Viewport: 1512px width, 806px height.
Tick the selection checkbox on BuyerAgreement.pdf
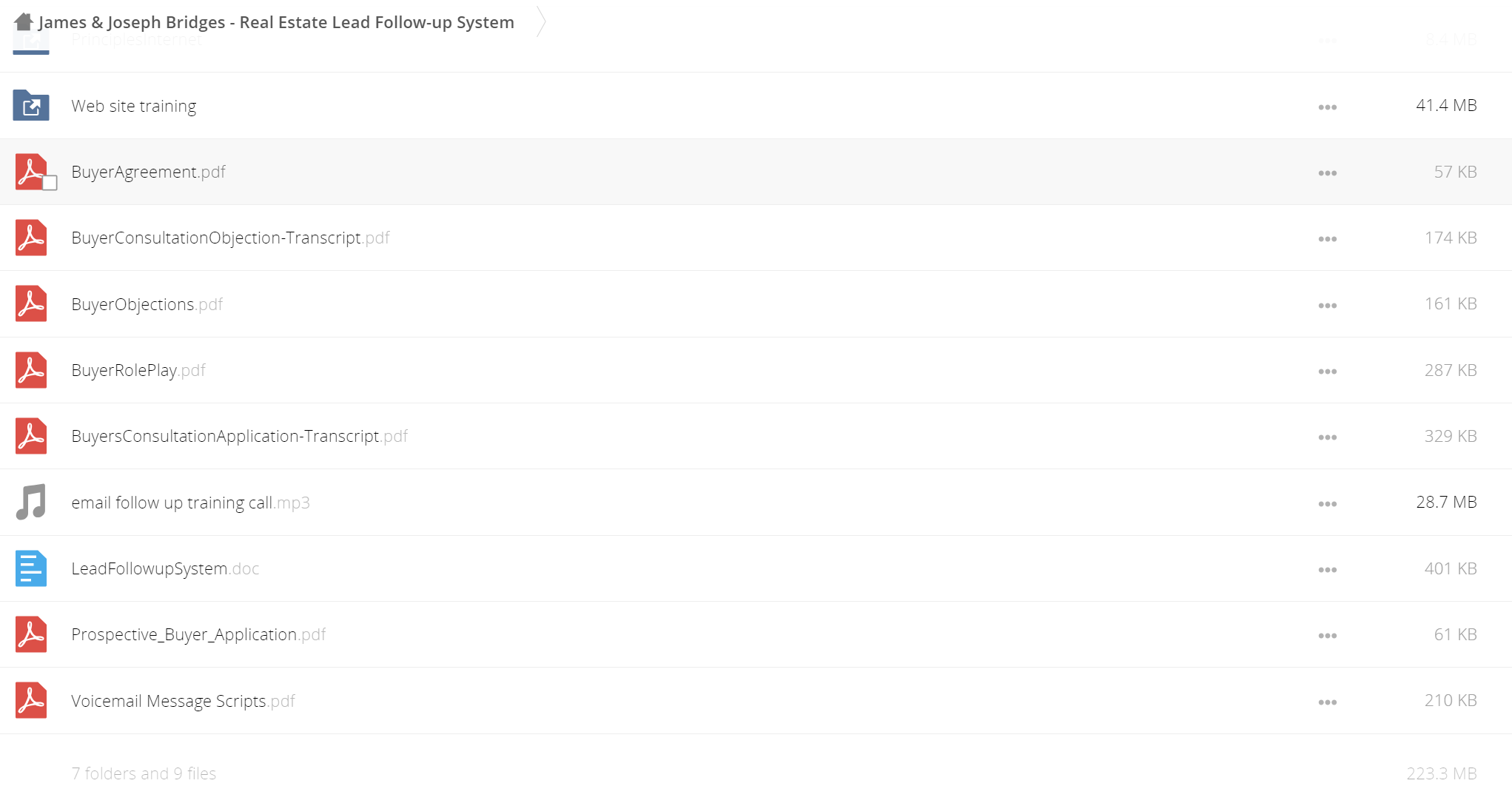pos(50,183)
